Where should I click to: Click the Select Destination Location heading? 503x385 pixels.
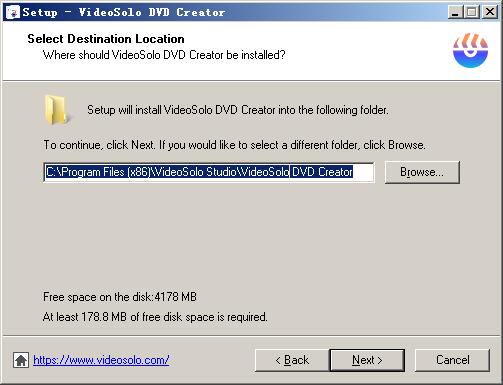pyautogui.click(x=106, y=39)
